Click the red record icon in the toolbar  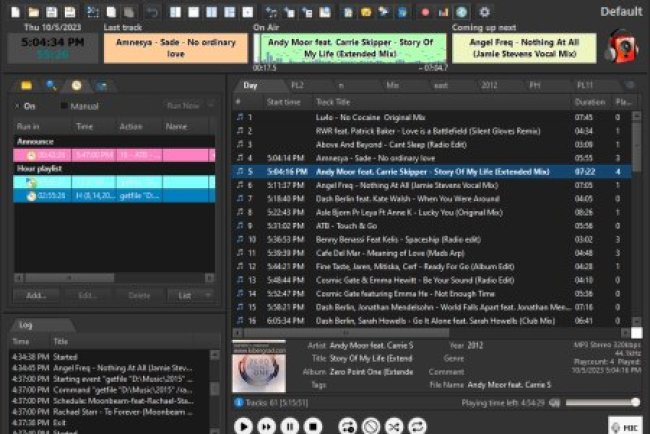[425, 12]
